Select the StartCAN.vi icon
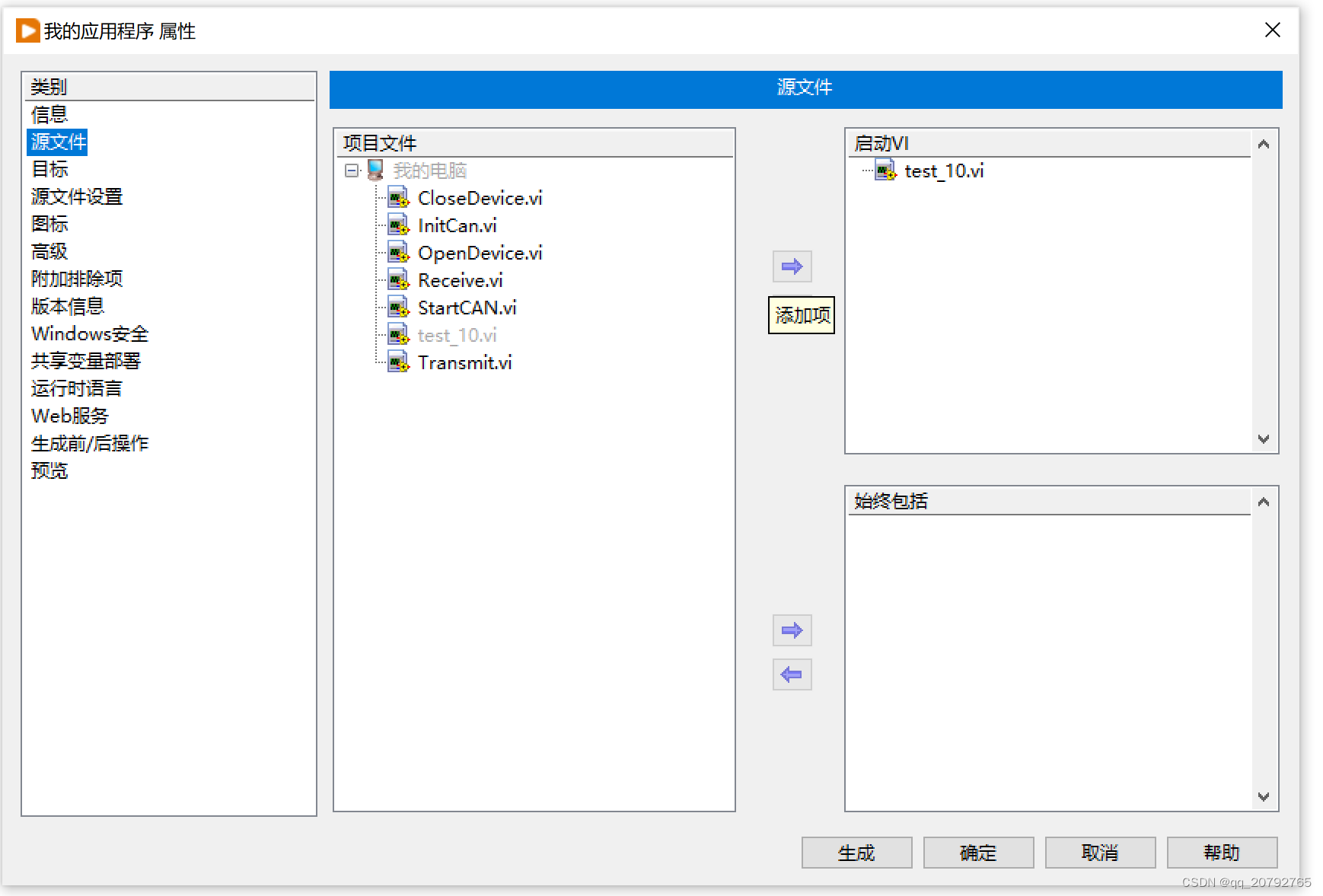The width and height of the screenshot is (1323, 896). pyautogui.click(x=399, y=308)
